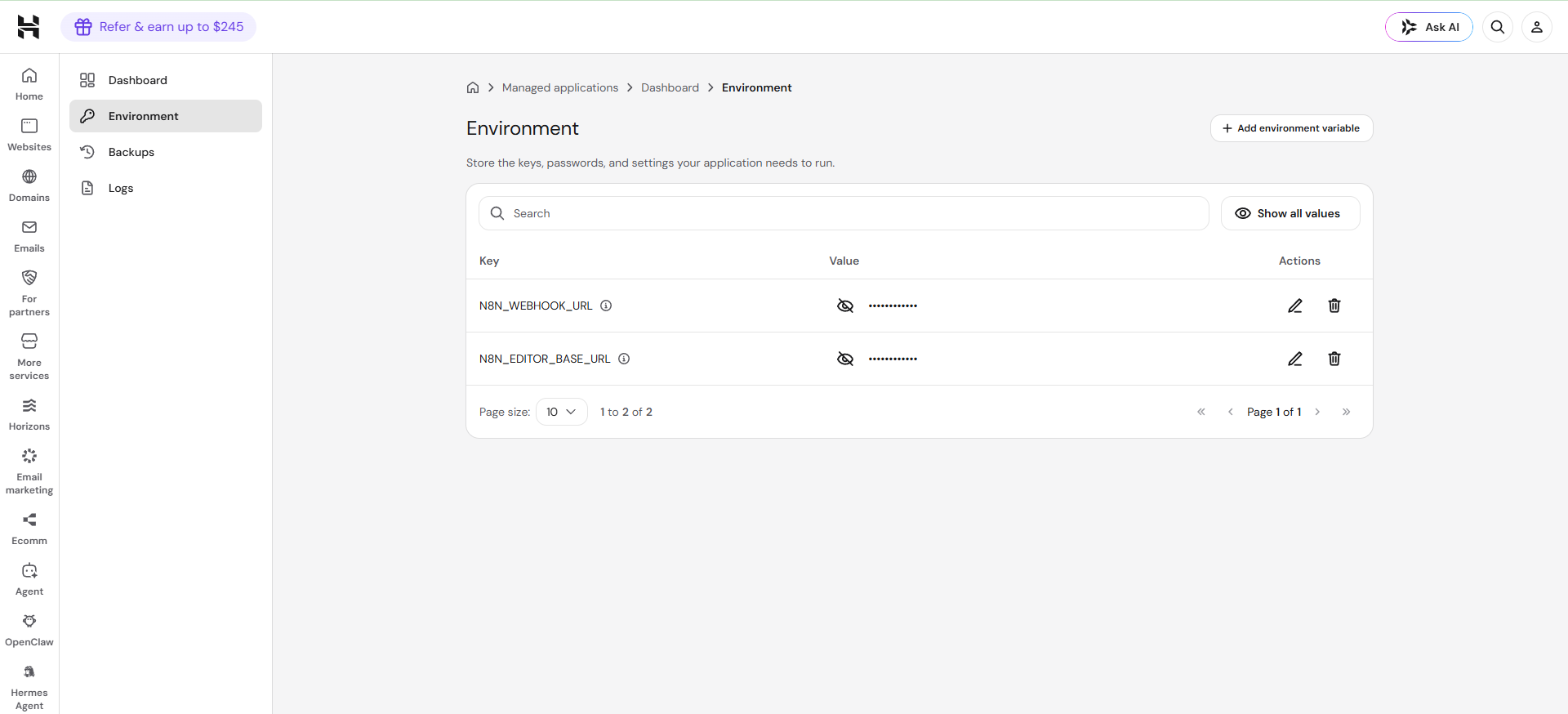The height and width of the screenshot is (714, 1568).
Task: Open the Emails section
Action: (29, 237)
